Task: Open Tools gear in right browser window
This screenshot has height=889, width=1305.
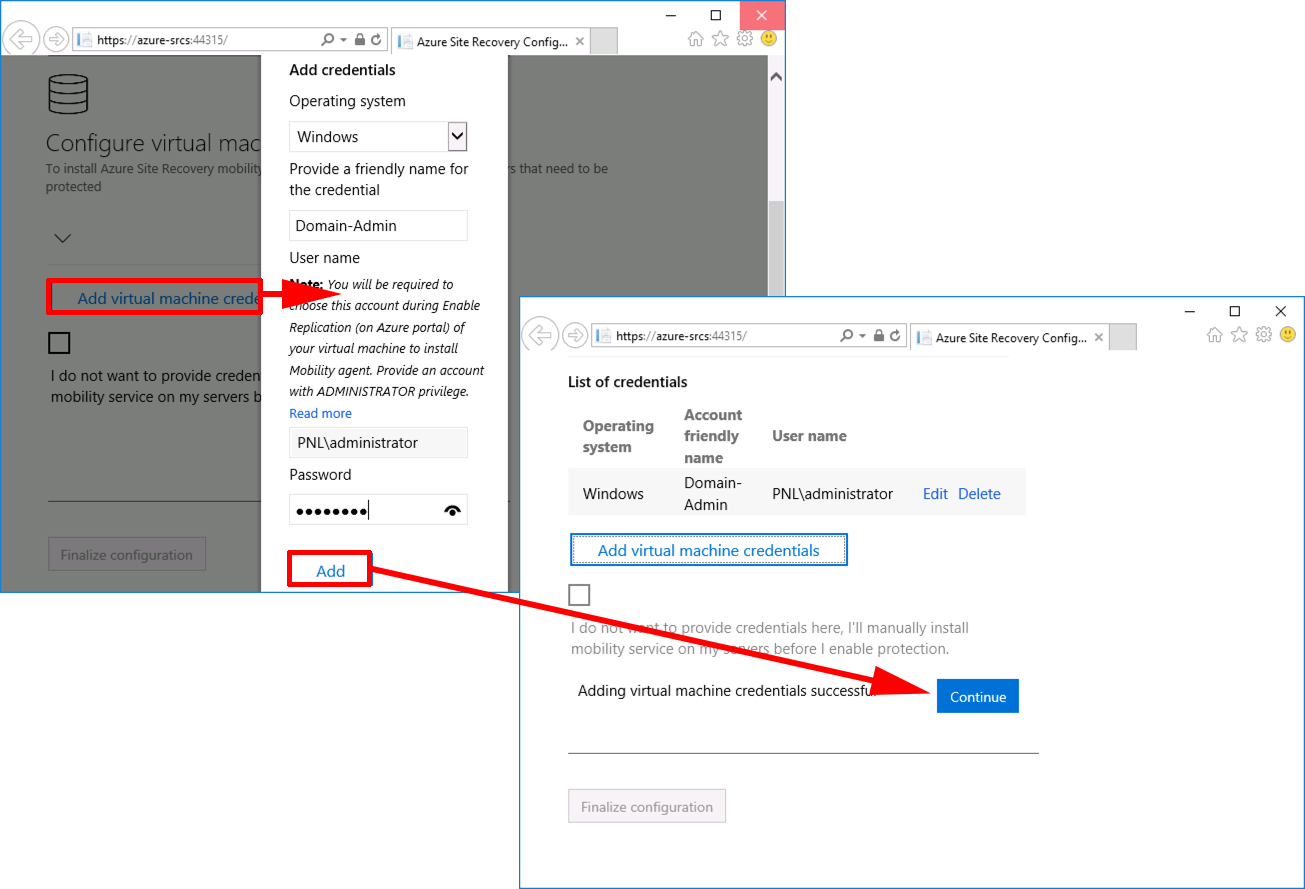Action: click(x=1263, y=335)
